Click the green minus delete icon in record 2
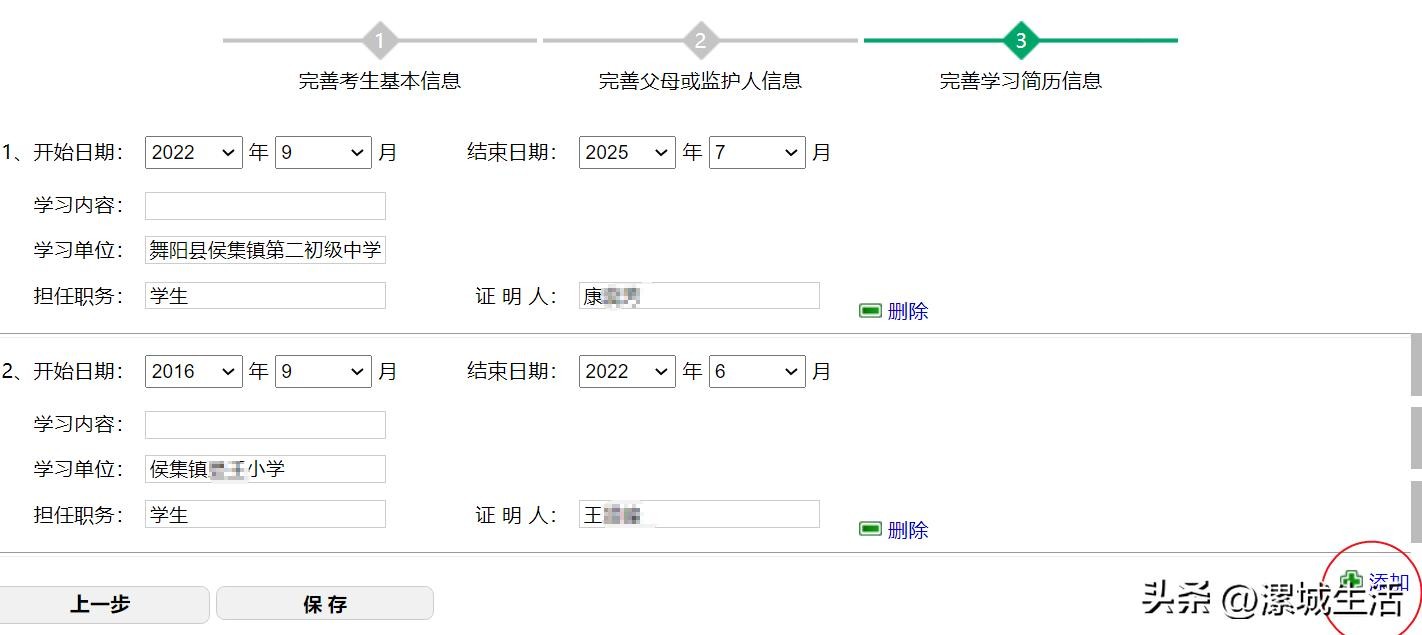Viewport: 1422px width, 635px height. coord(870,529)
